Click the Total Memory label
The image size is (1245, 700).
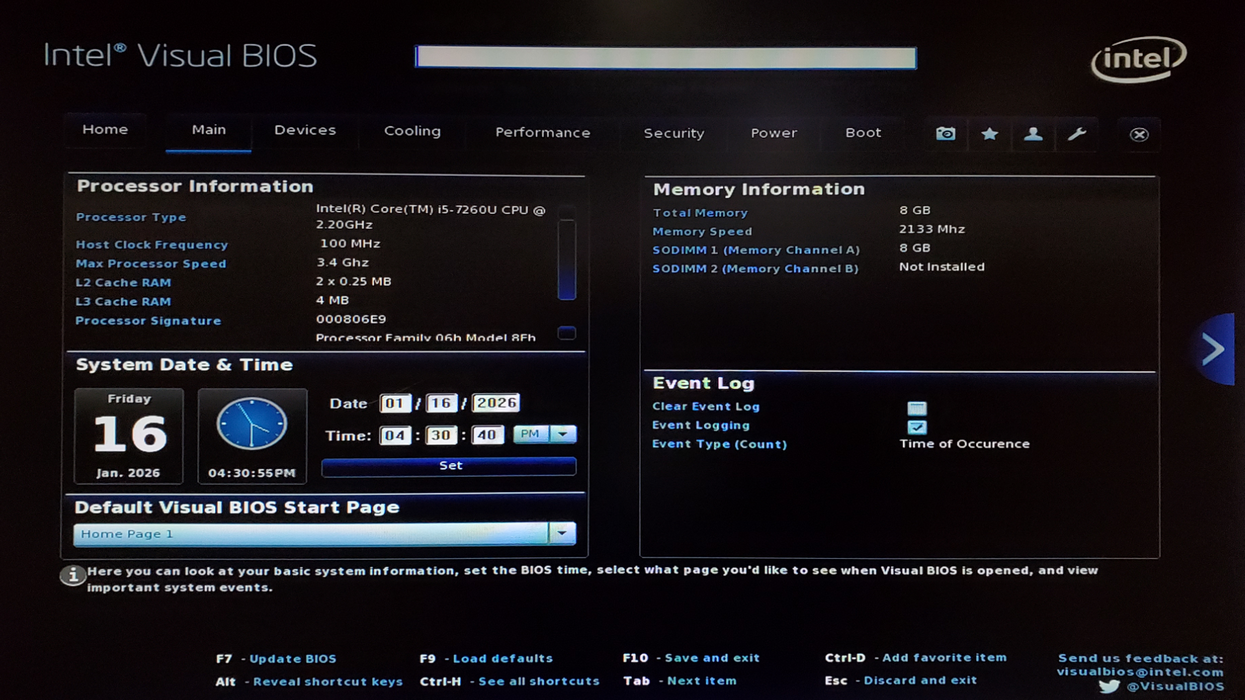point(700,213)
